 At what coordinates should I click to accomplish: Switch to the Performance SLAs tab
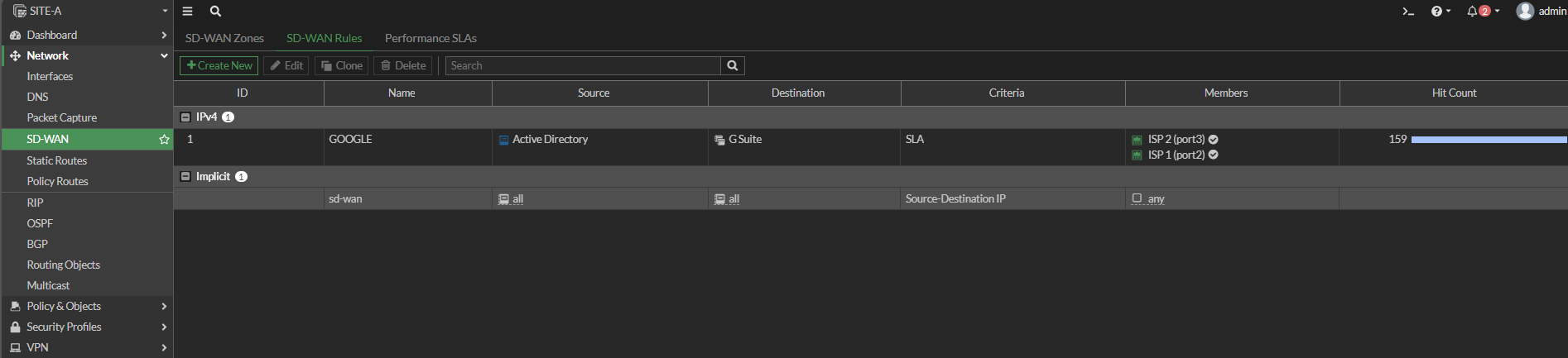[430, 38]
